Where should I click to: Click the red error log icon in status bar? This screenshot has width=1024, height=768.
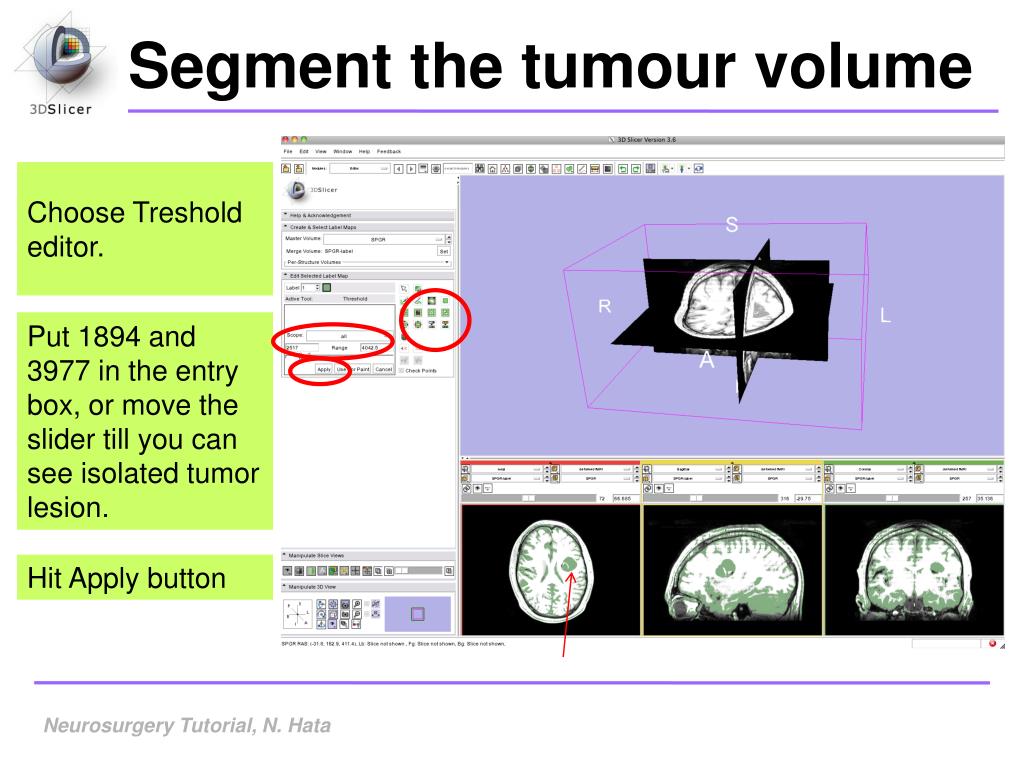[x=992, y=643]
